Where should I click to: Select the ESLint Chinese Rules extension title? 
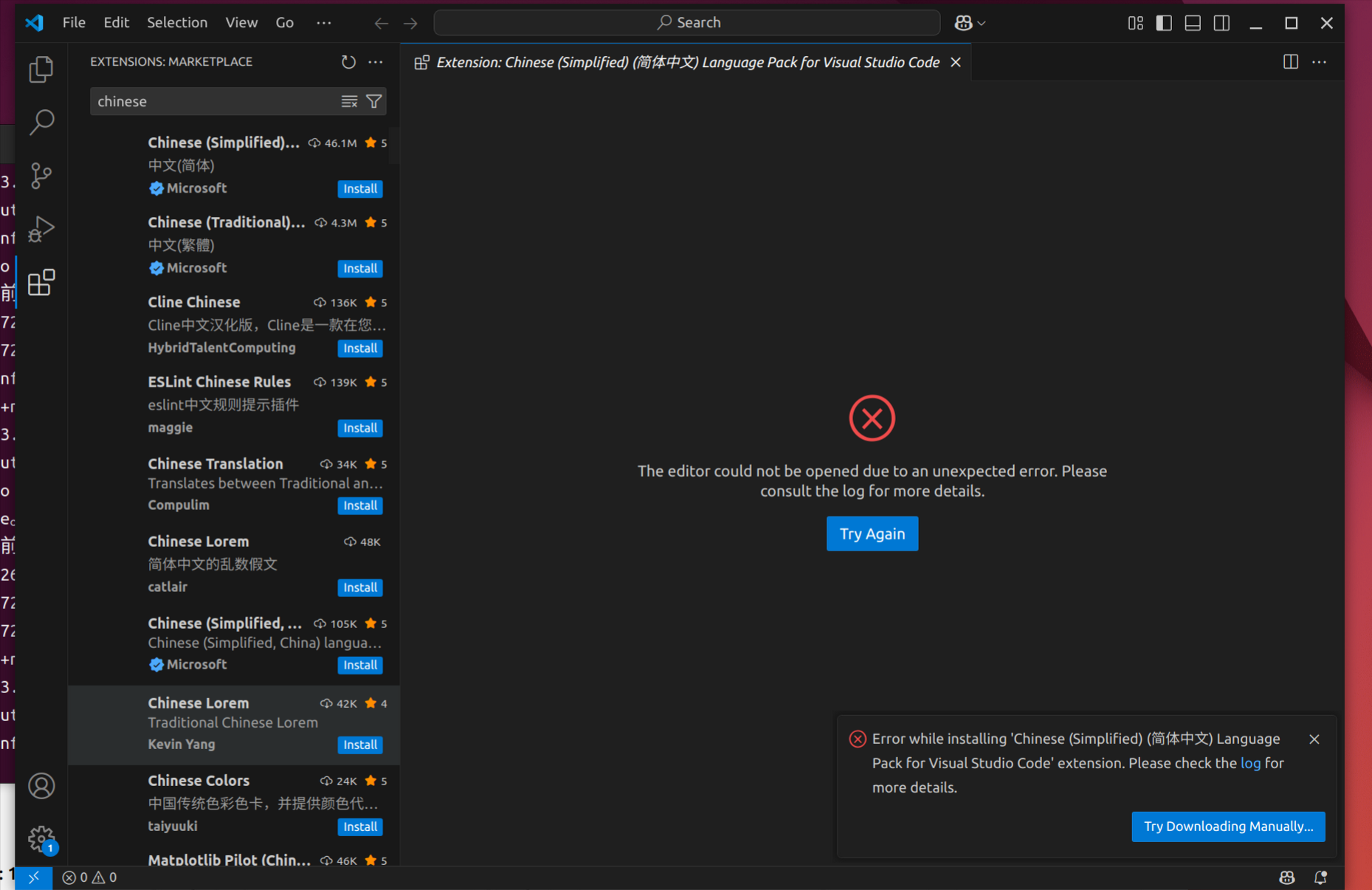(219, 382)
